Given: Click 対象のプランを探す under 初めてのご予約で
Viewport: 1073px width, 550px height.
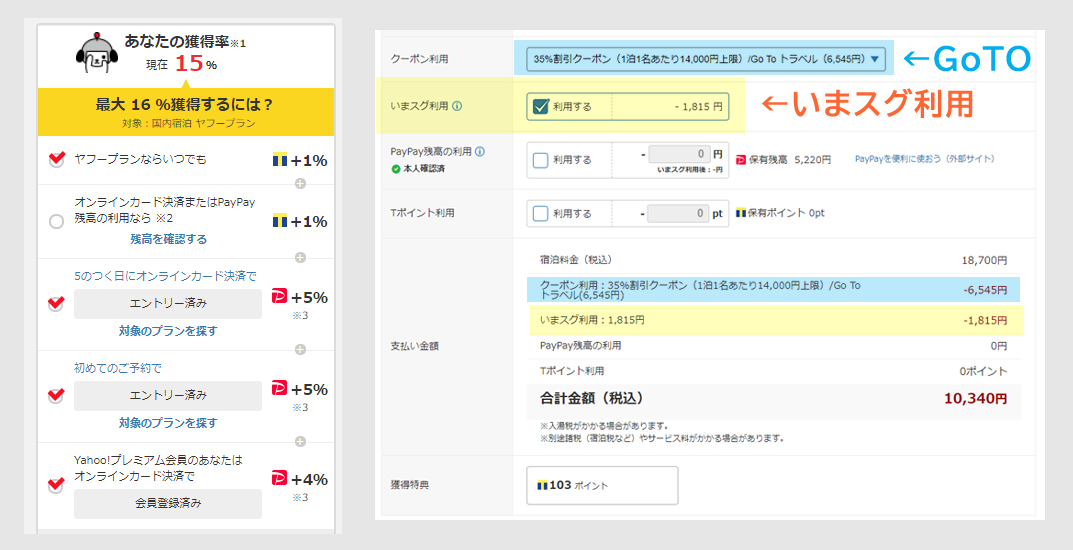Looking at the screenshot, I should coord(168,423).
